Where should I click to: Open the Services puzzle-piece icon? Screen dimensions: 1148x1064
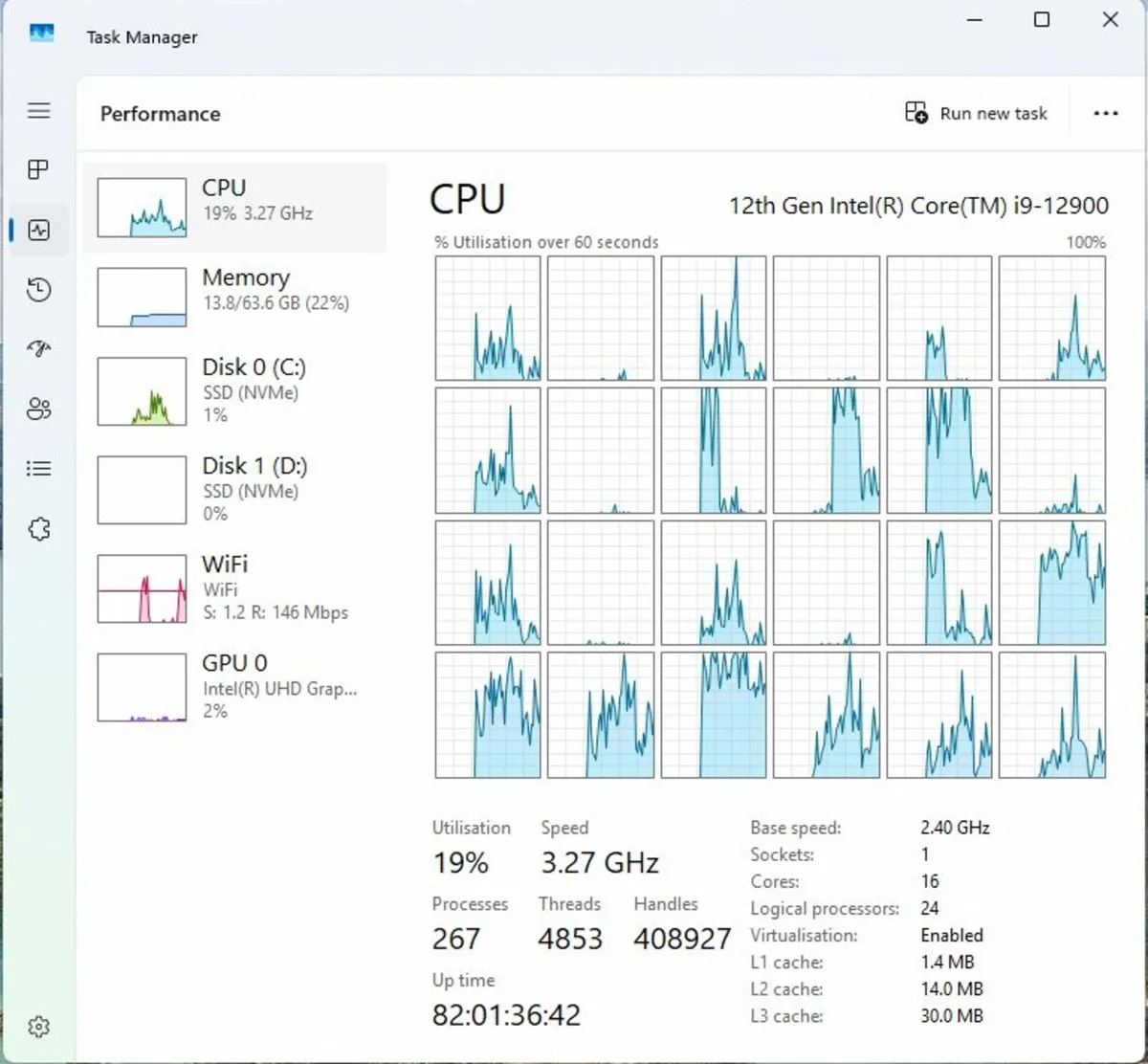[x=39, y=529]
